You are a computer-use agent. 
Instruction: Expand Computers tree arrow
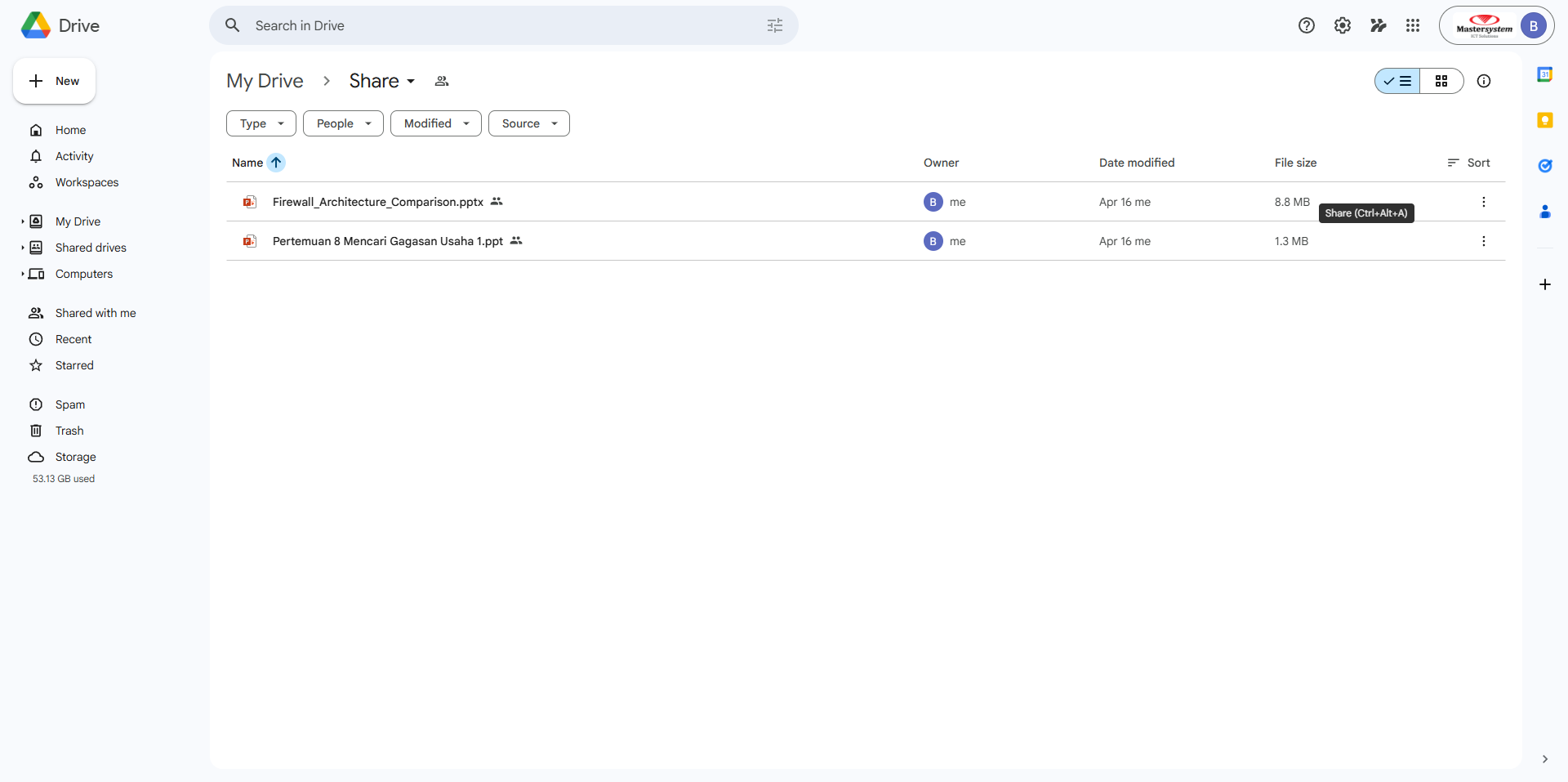pyautogui.click(x=23, y=274)
